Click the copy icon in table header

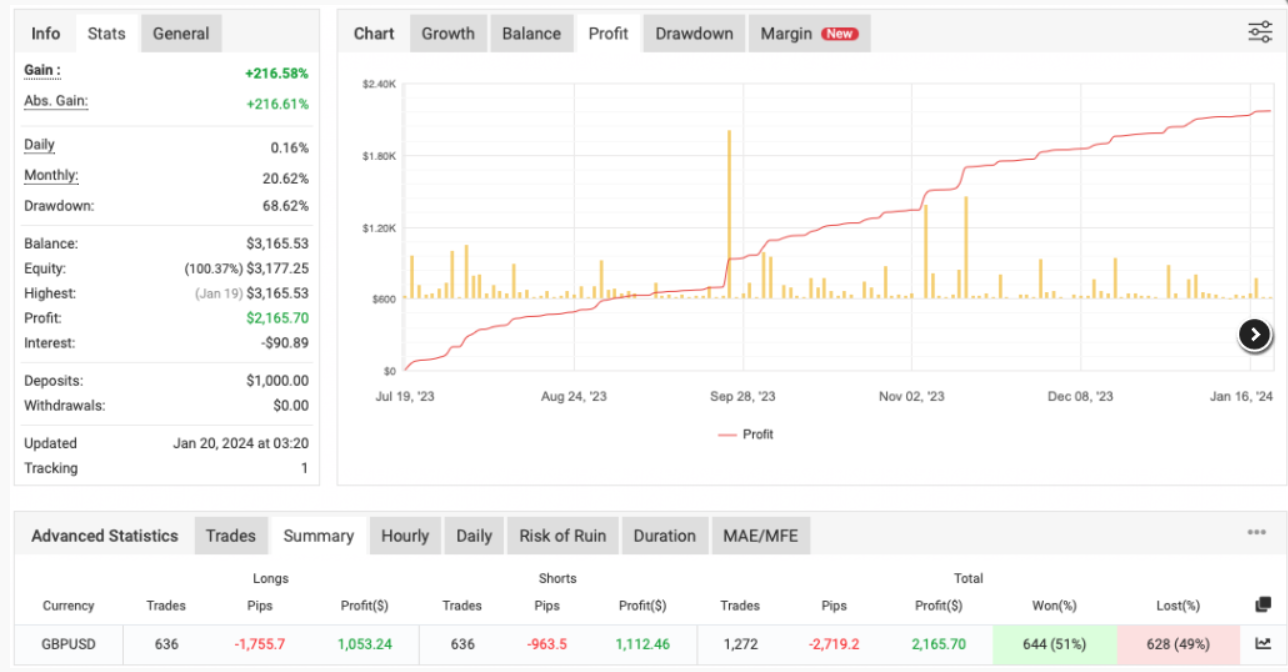pyautogui.click(x=1263, y=605)
